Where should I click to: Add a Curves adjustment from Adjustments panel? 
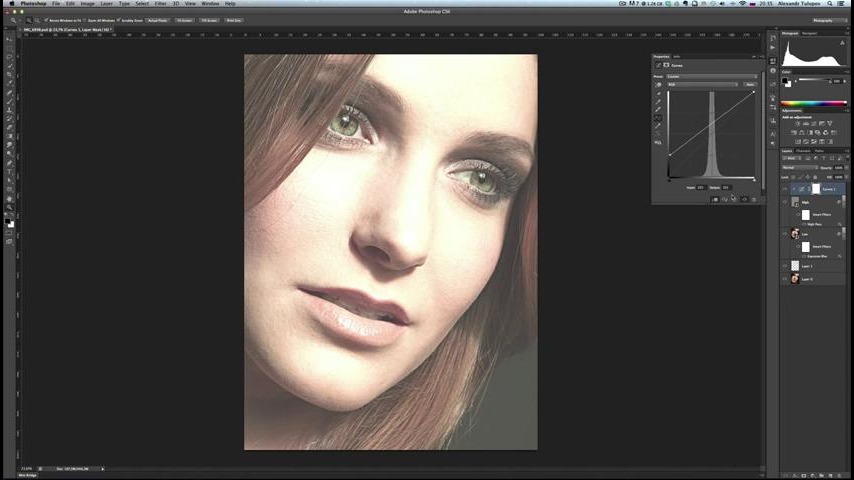click(x=813, y=124)
